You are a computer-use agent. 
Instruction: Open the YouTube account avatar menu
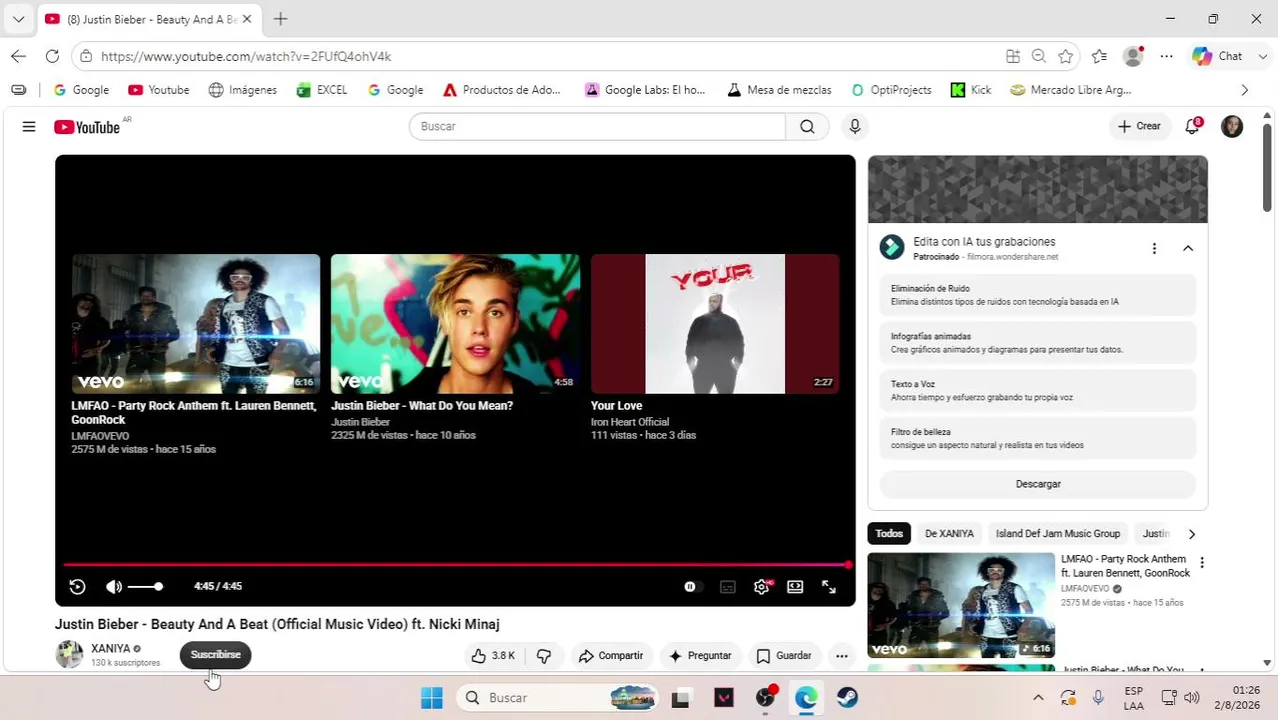1232,127
